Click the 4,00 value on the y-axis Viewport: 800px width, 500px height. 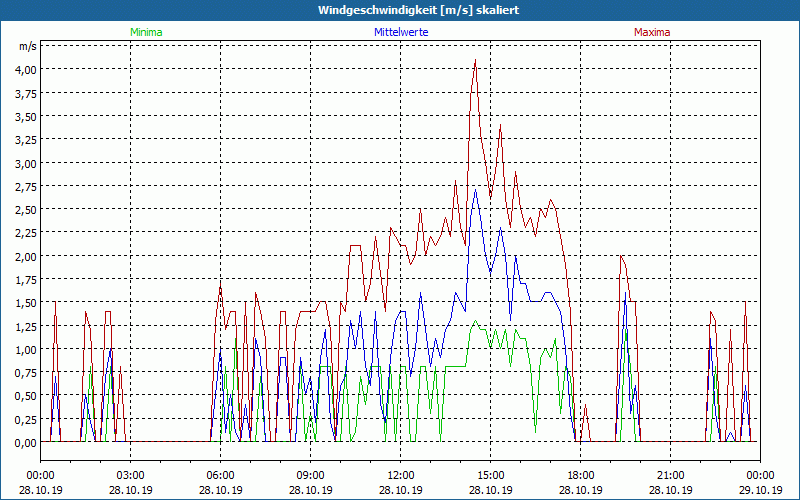tap(25, 70)
